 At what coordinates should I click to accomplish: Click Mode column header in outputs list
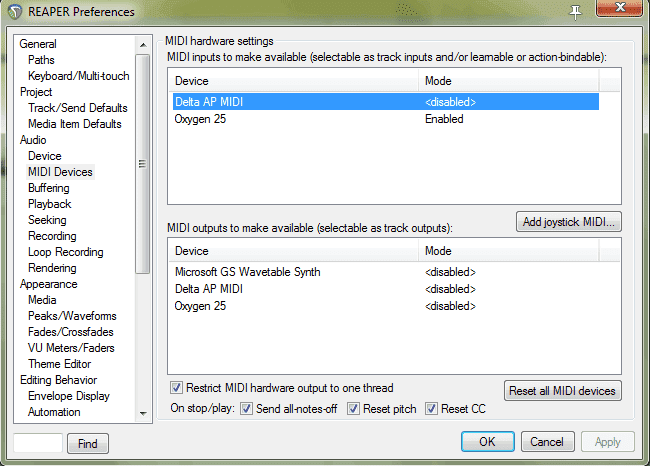(x=509, y=251)
